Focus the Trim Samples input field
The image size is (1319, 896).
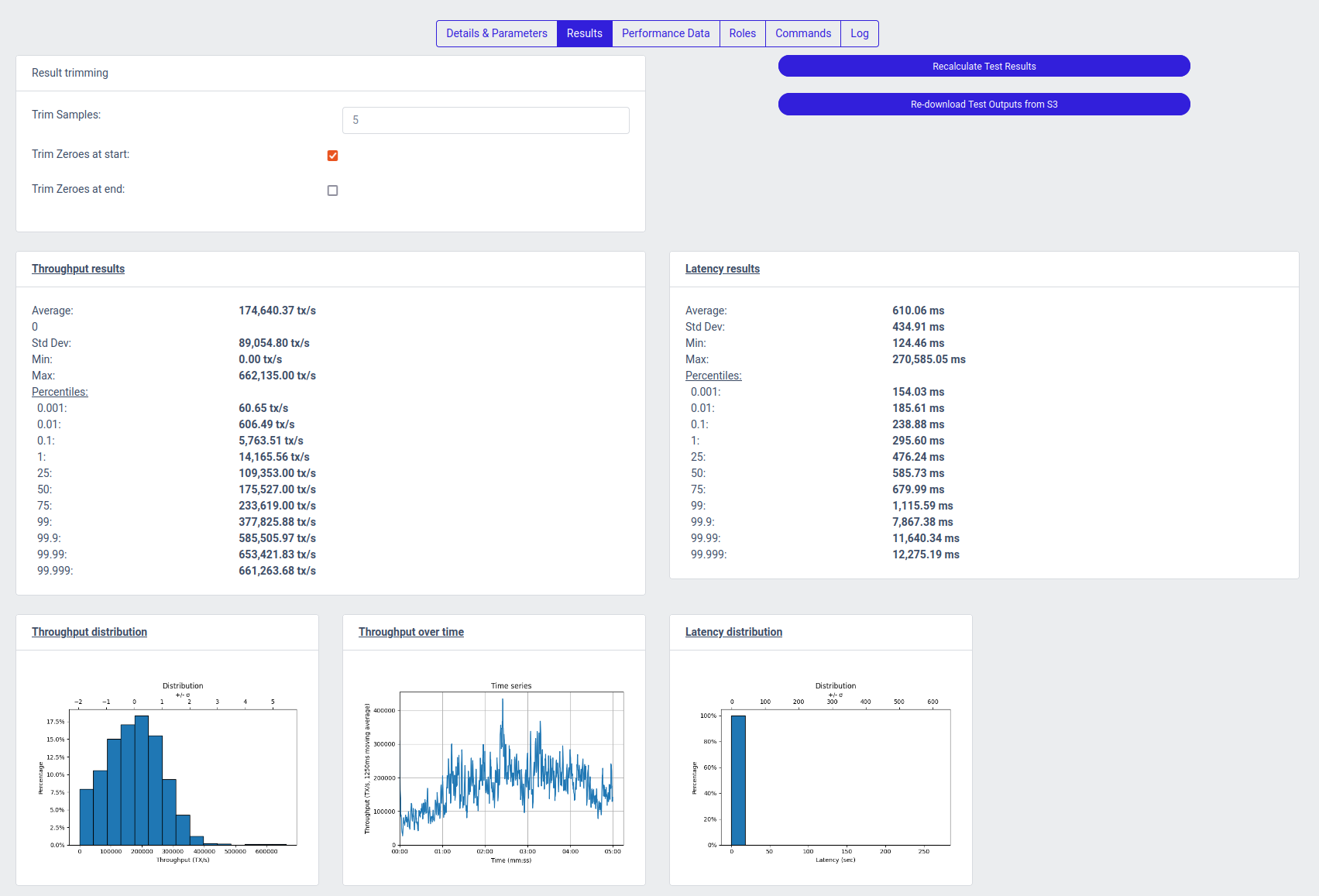coord(486,120)
